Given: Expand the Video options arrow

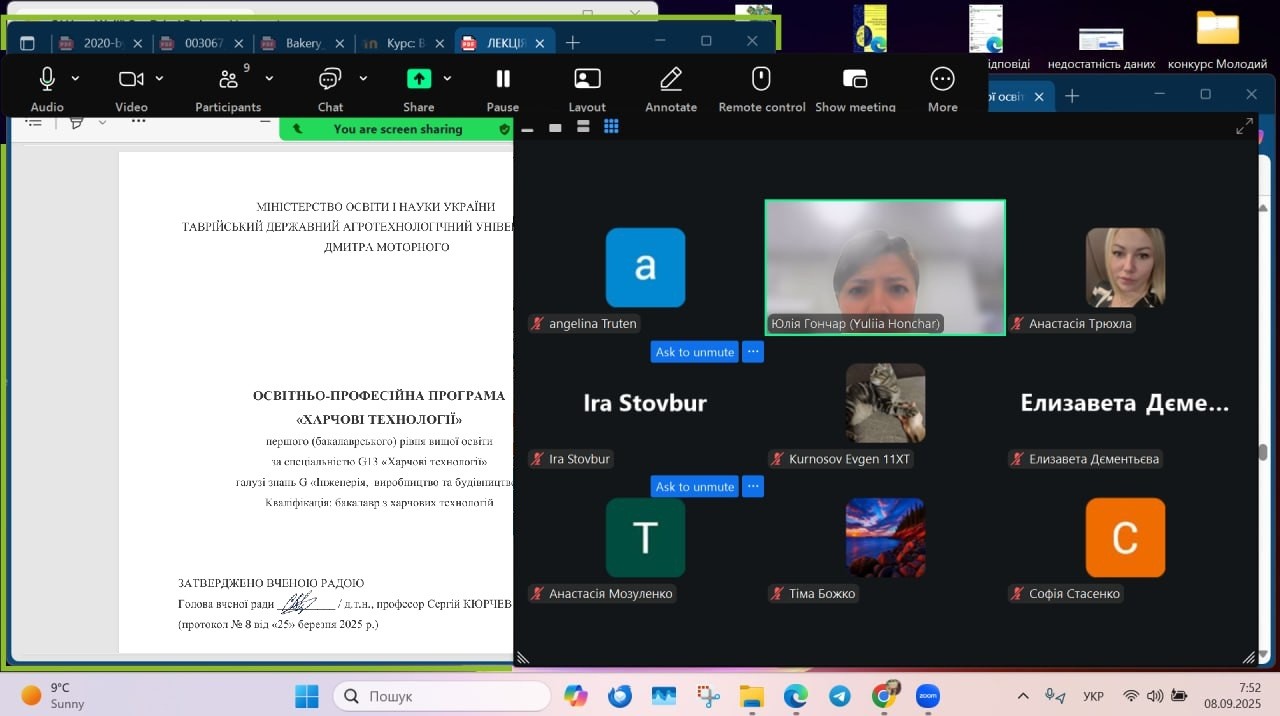Looking at the screenshot, I should tap(159, 79).
